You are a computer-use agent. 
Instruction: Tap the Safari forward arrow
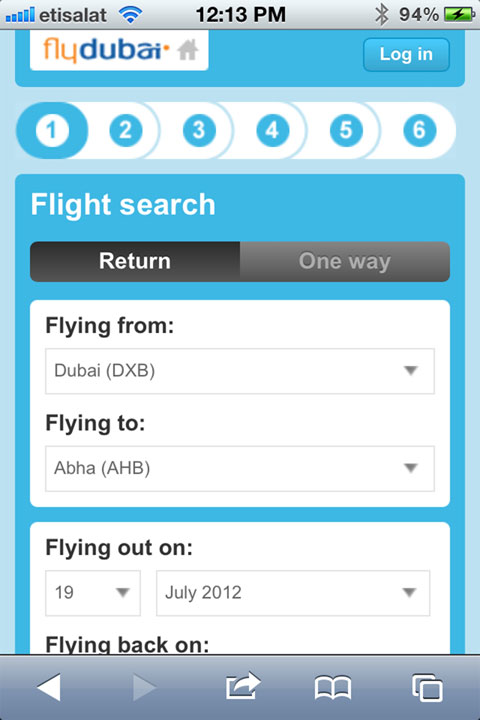point(145,687)
